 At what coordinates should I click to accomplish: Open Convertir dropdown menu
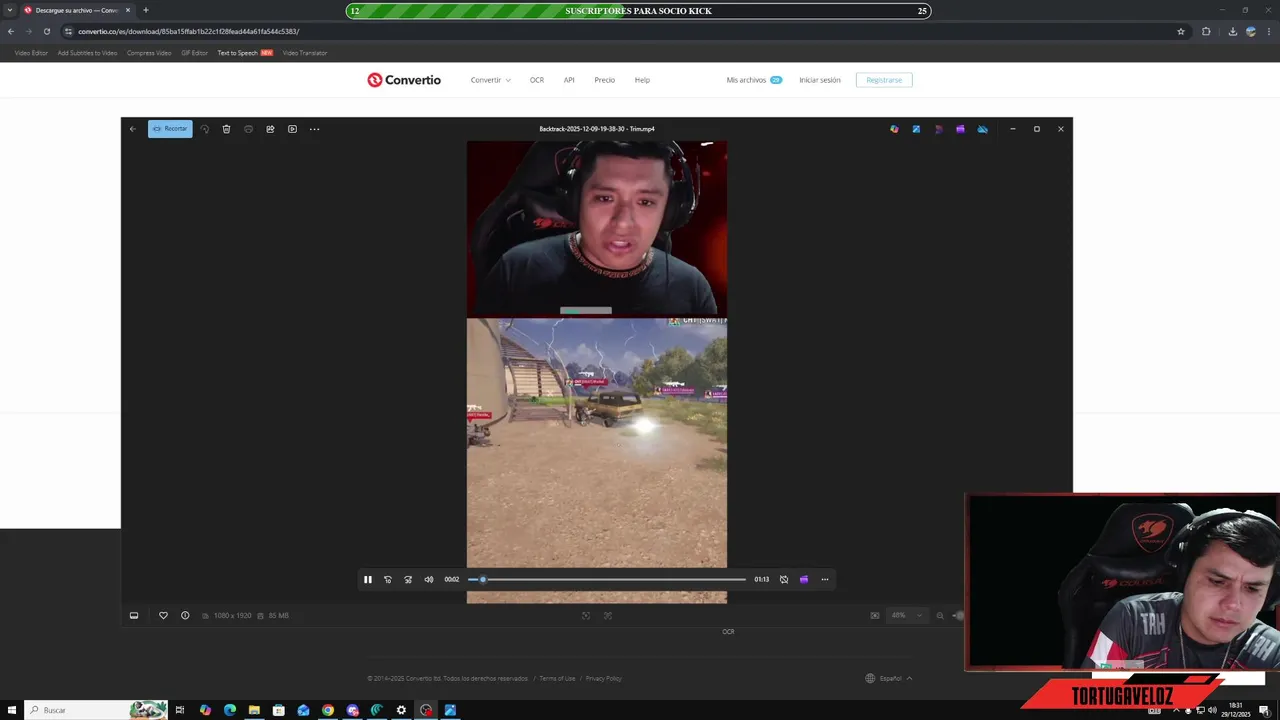pyautogui.click(x=490, y=80)
